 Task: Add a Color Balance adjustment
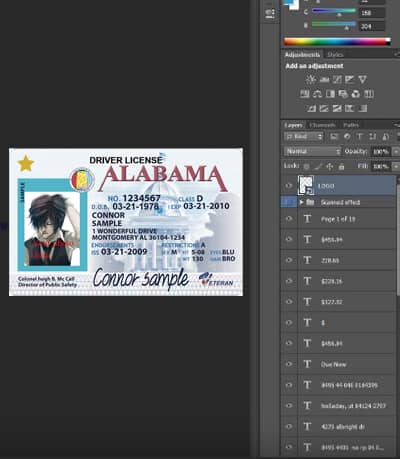click(317, 94)
